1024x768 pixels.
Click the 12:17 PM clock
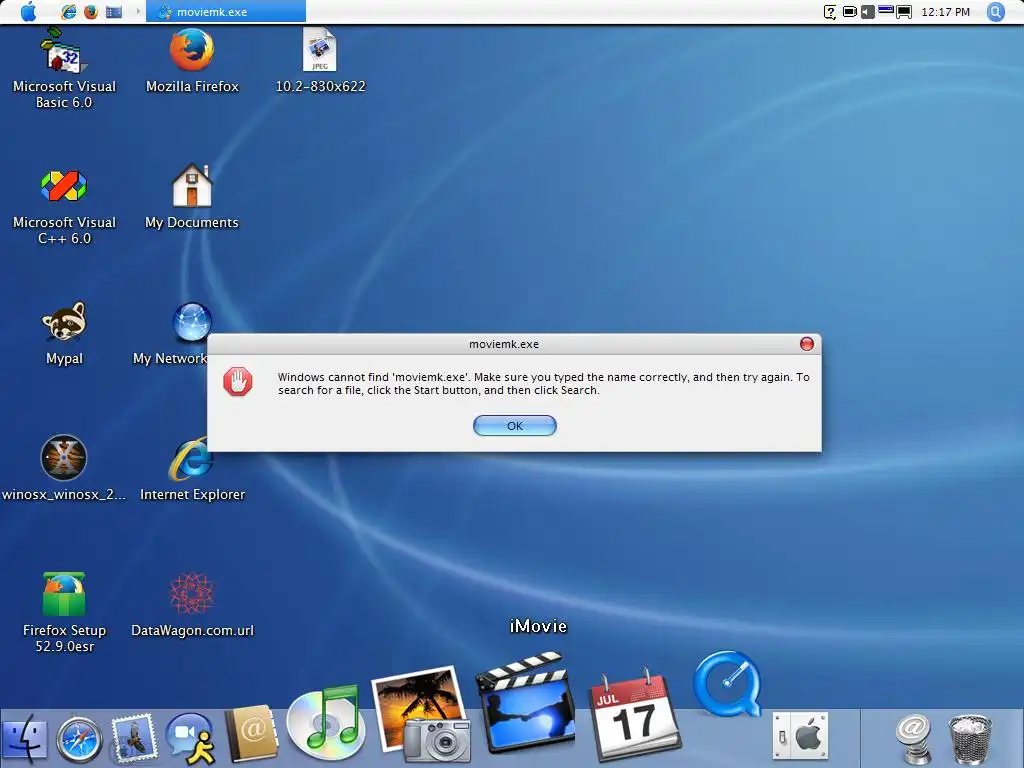945,12
